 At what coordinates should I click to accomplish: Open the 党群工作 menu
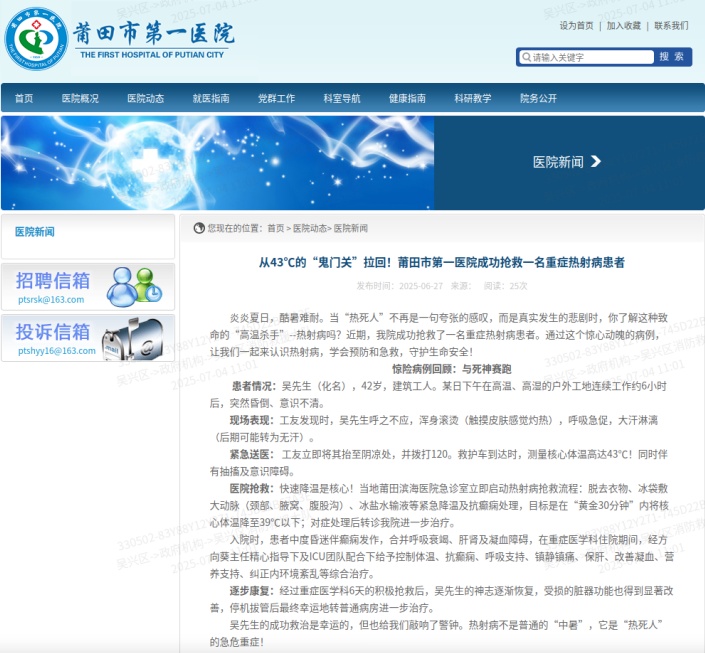point(277,98)
